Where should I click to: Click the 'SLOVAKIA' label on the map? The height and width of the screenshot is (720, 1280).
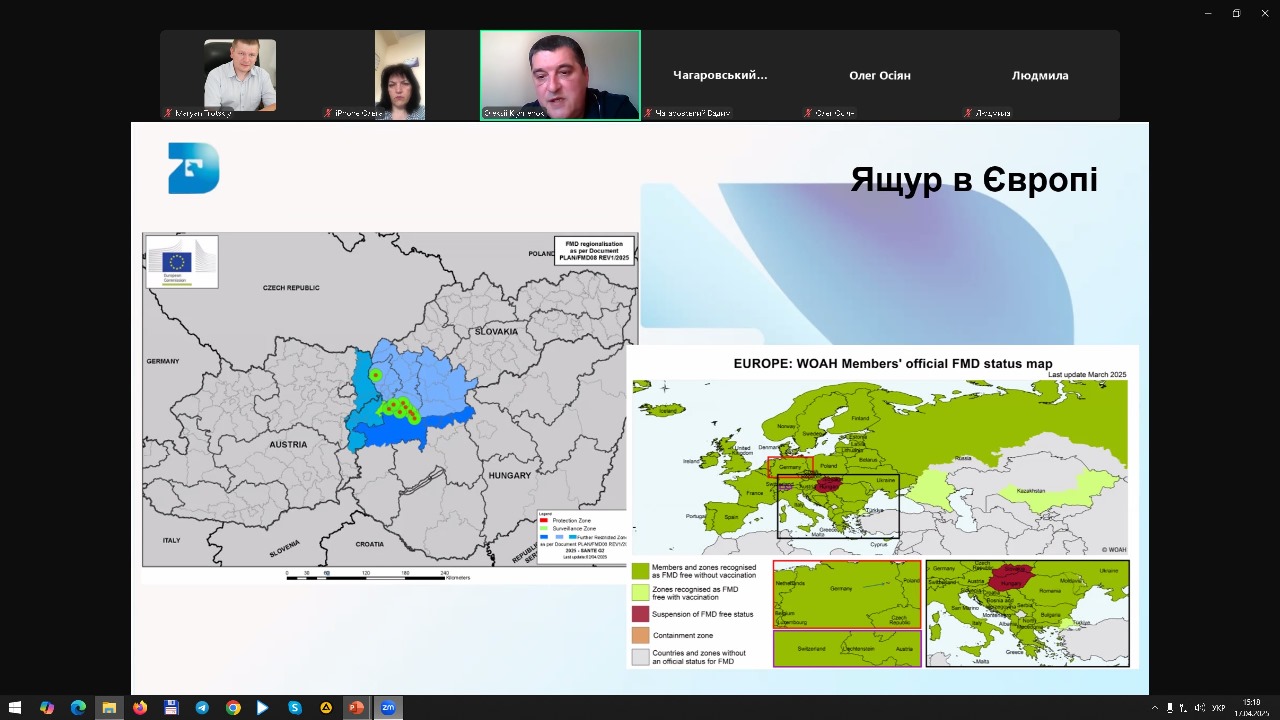[496, 331]
